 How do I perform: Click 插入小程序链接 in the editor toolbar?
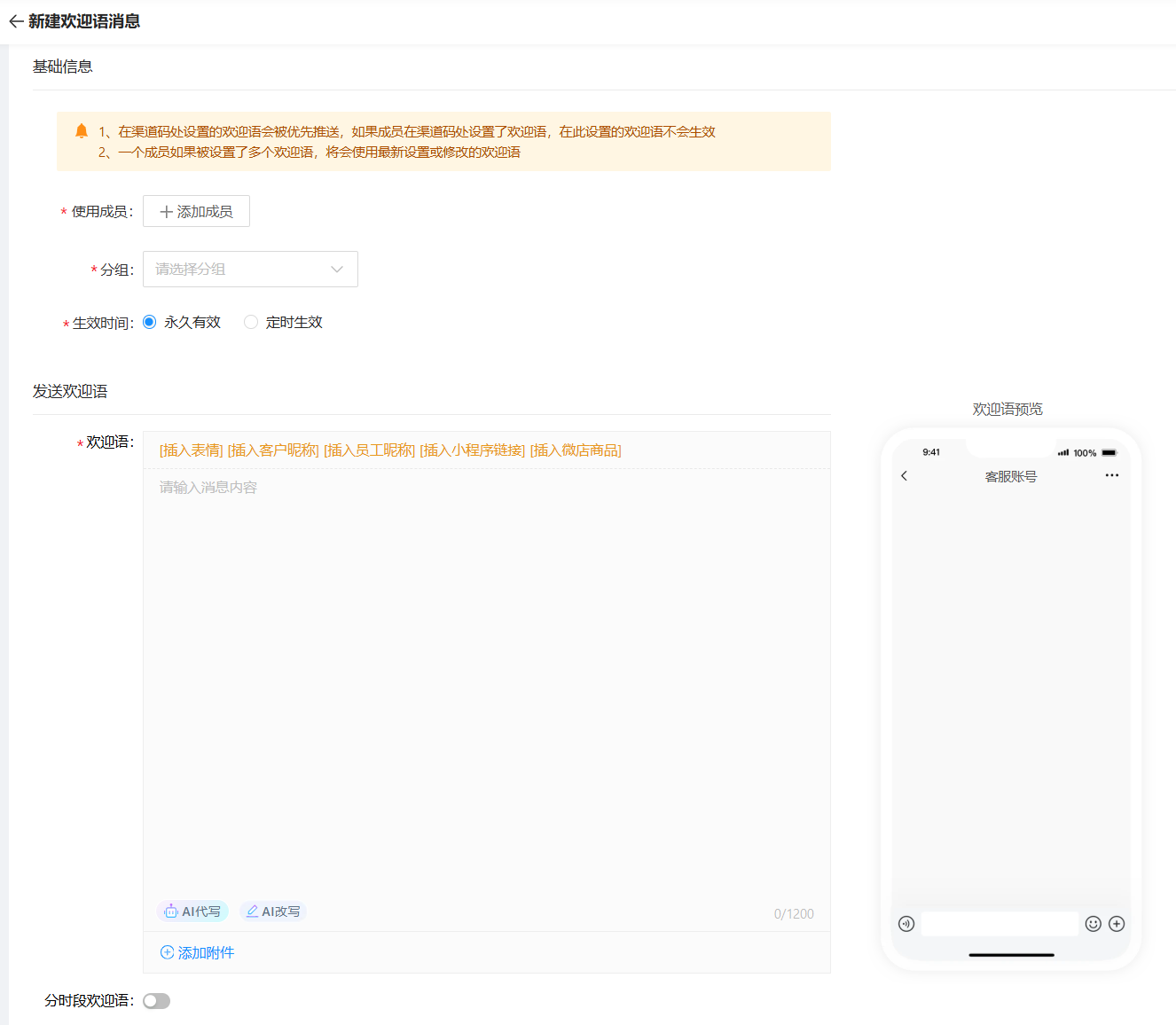point(472,450)
